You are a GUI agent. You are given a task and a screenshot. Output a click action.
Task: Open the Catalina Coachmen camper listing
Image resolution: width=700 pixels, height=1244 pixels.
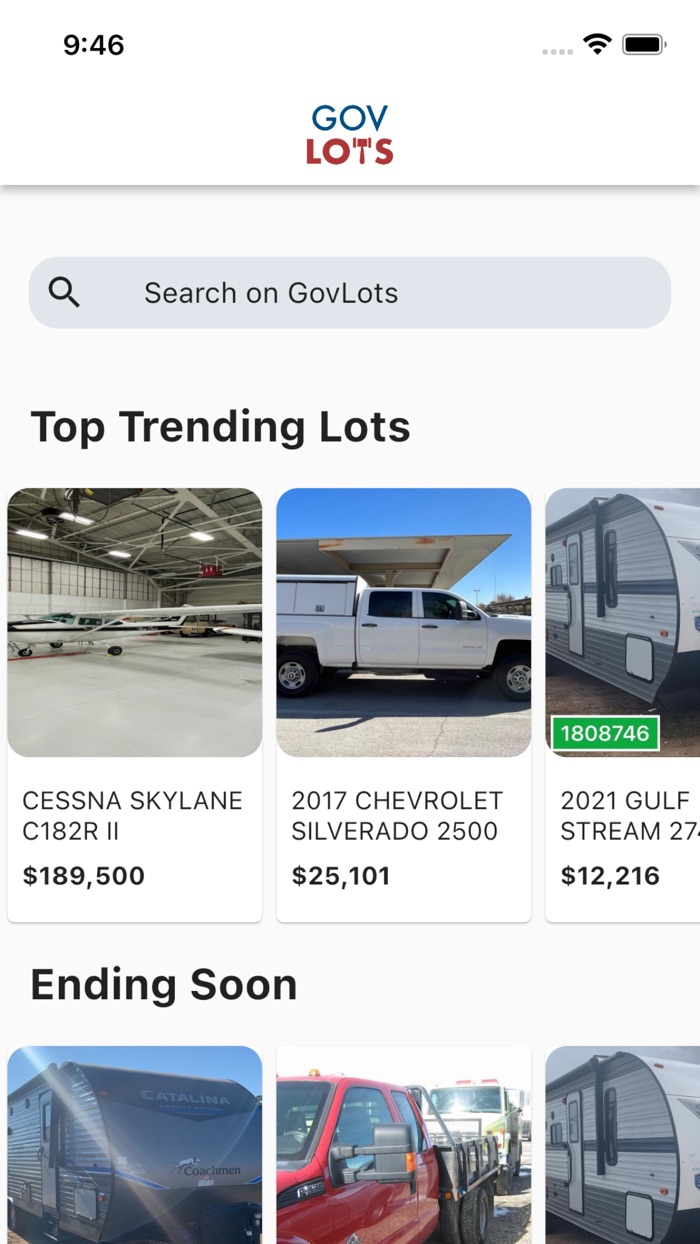134,1143
